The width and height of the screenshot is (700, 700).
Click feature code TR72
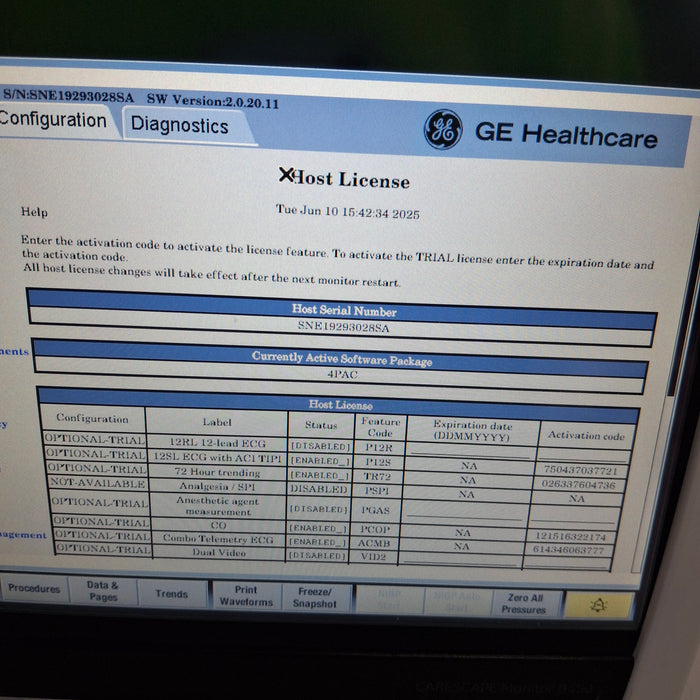pyautogui.click(x=377, y=476)
